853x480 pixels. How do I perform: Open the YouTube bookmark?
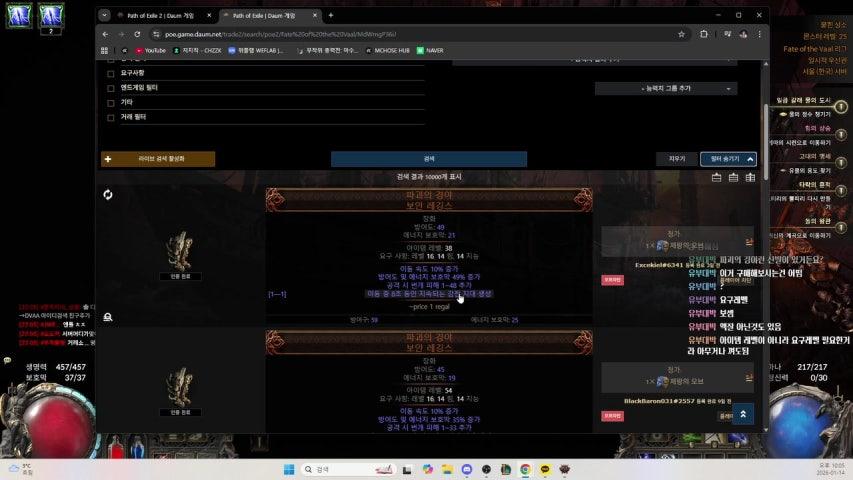151,51
